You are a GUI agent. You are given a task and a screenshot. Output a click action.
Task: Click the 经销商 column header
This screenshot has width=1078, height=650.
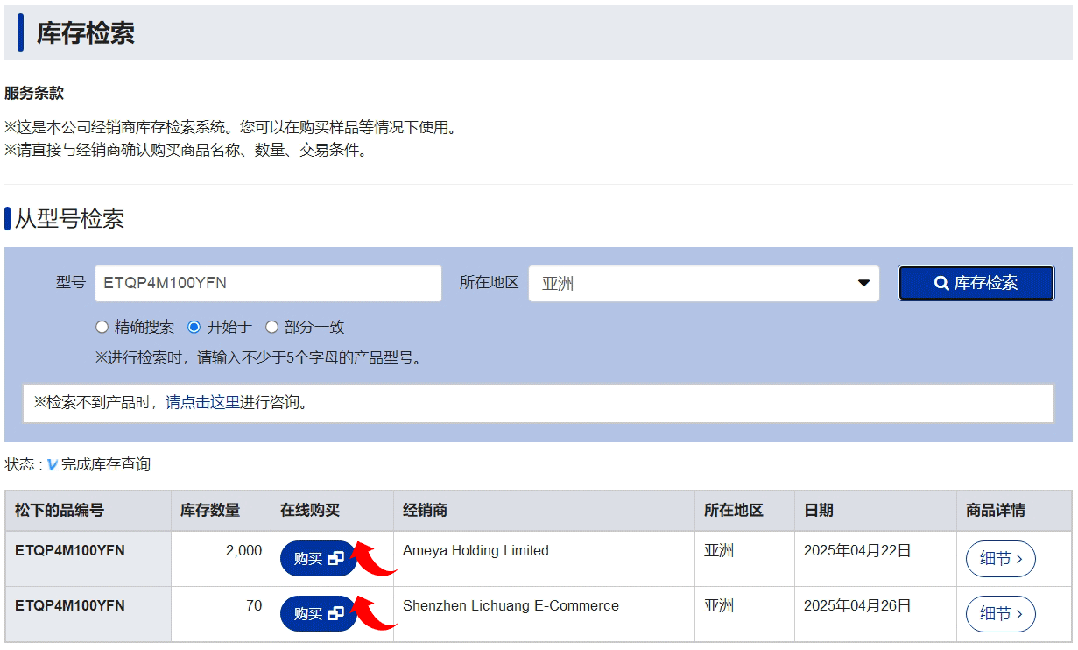tap(425, 510)
